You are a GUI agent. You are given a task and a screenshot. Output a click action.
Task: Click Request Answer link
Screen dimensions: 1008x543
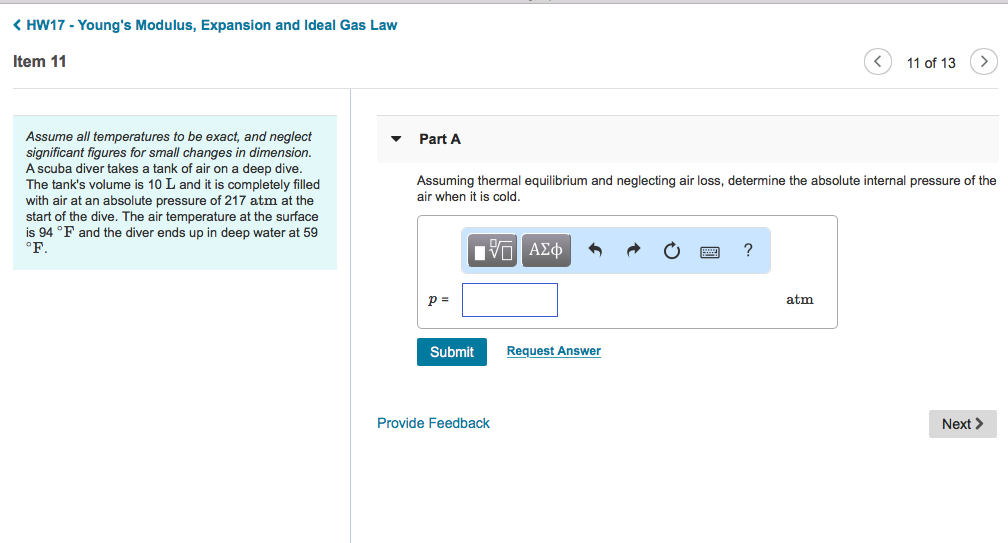(x=553, y=351)
